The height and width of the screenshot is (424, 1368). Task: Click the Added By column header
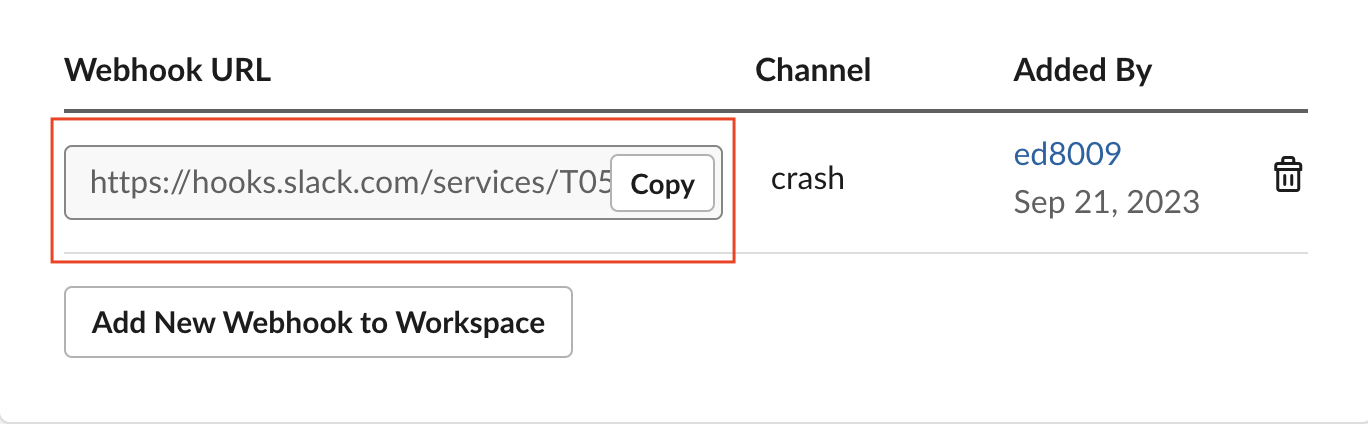pos(1083,70)
